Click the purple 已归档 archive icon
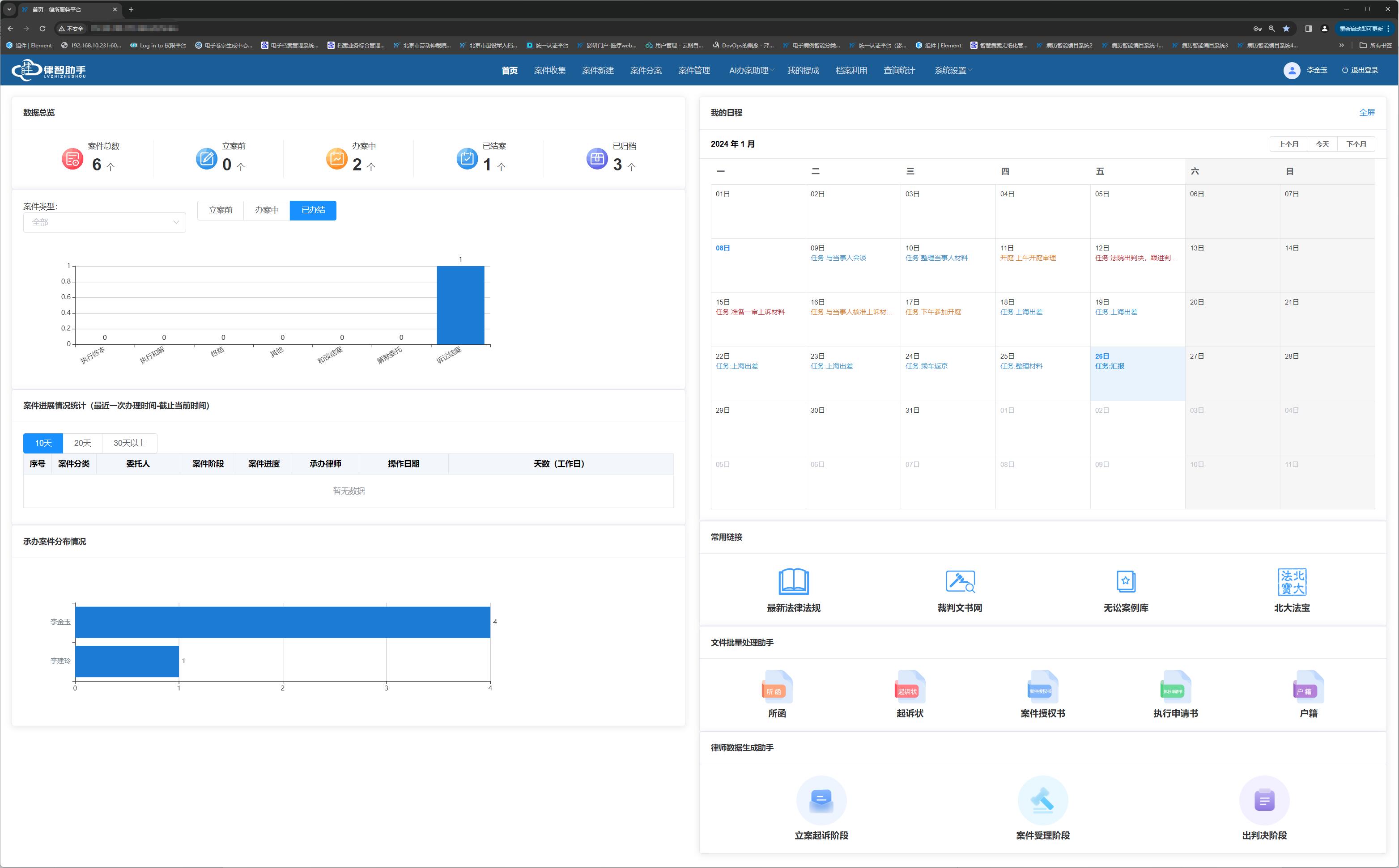This screenshot has width=1399, height=868. [x=597, y=158]
